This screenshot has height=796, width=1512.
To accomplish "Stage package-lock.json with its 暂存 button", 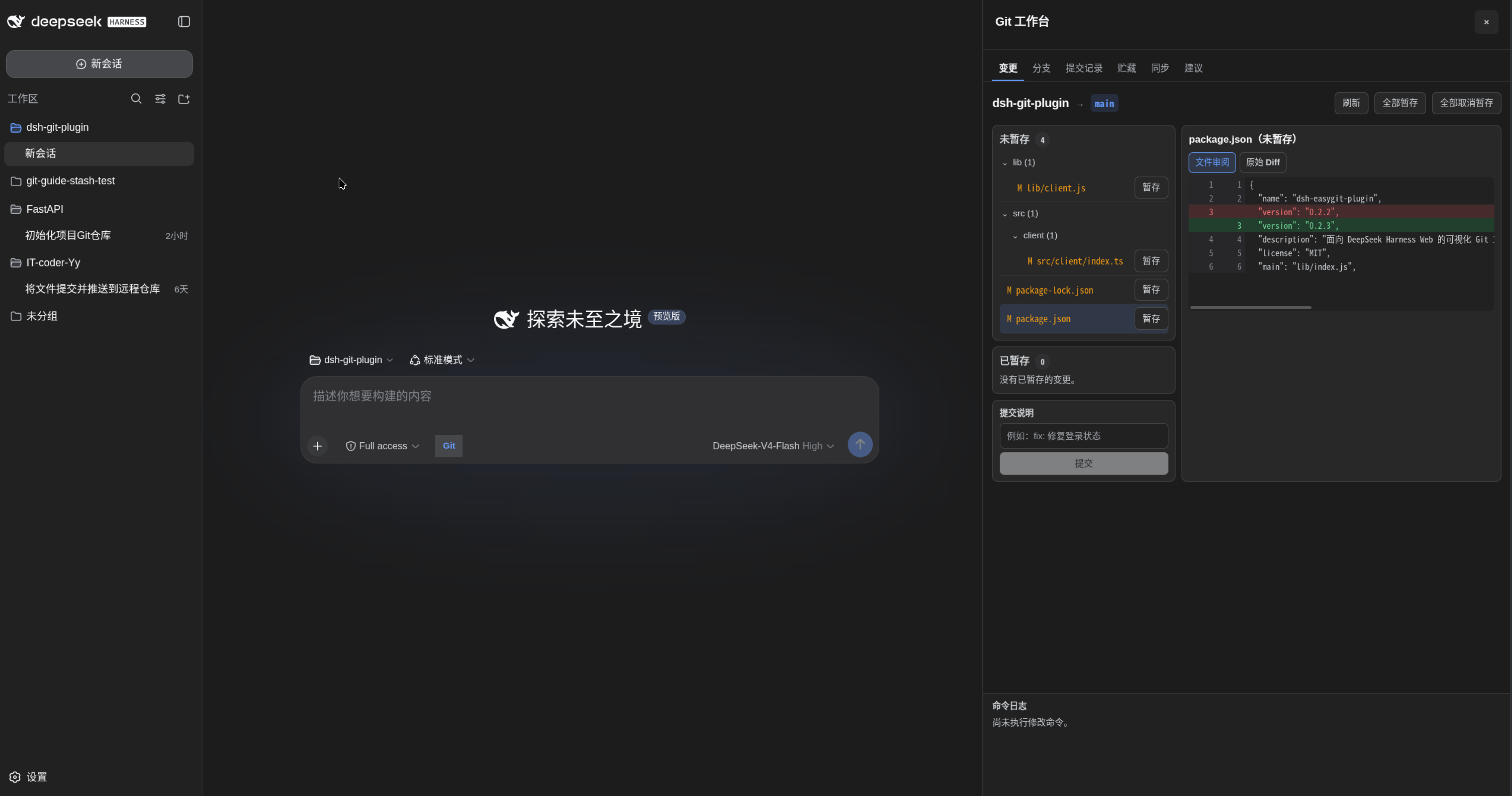I will [x=1151, y=290].
